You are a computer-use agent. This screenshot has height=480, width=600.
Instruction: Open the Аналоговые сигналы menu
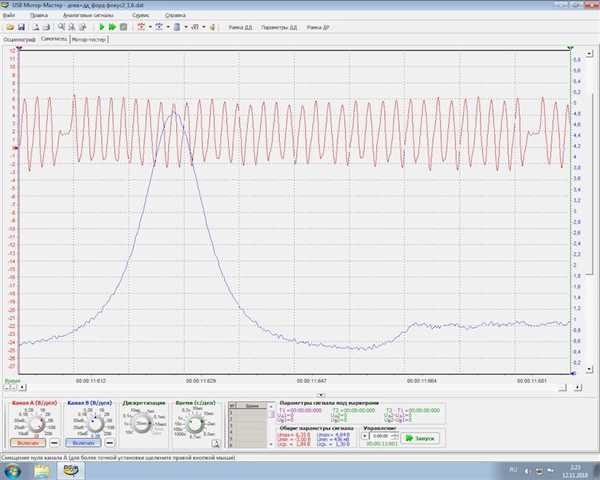tap(88, 15)
